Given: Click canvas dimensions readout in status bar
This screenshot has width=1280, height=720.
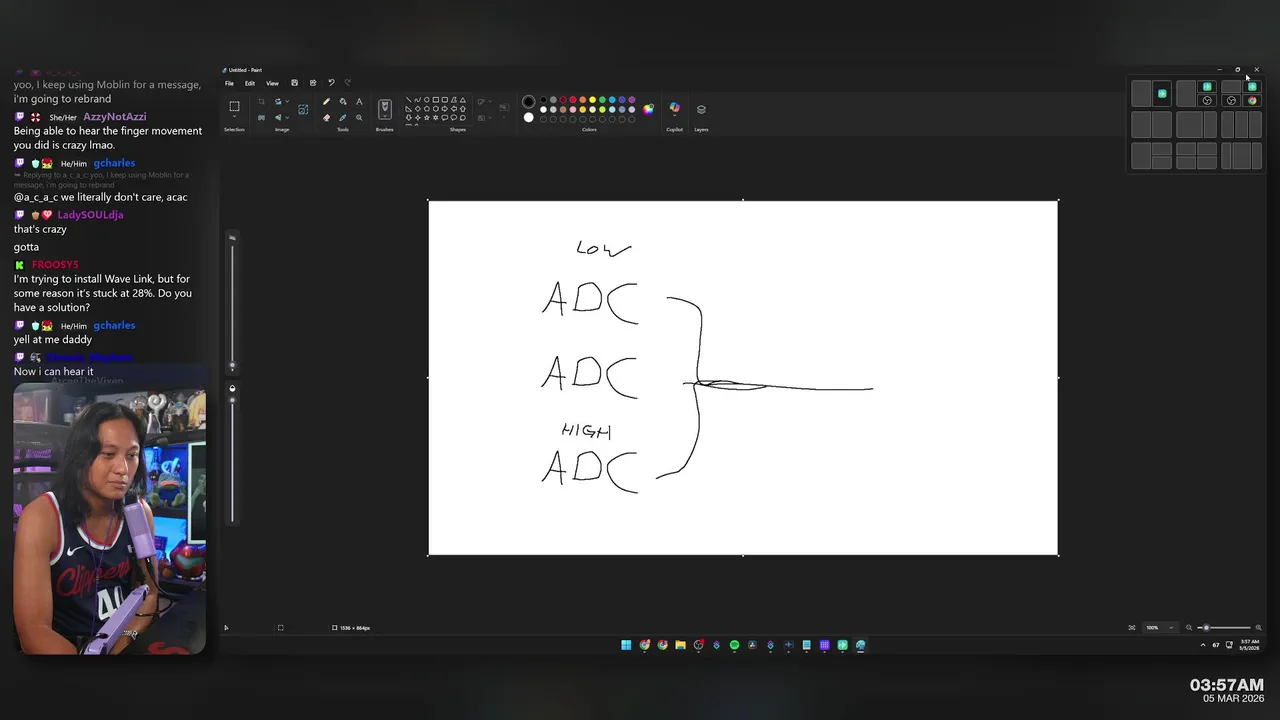Looking at the screenshot, I should click(351, 628).
